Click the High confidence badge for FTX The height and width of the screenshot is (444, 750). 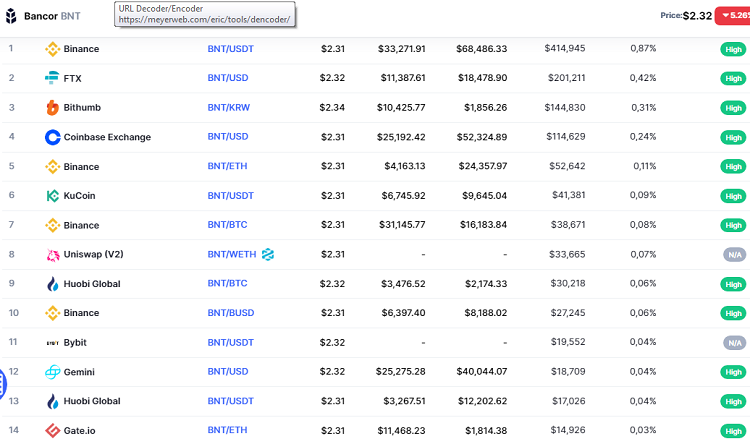(734, 78)
